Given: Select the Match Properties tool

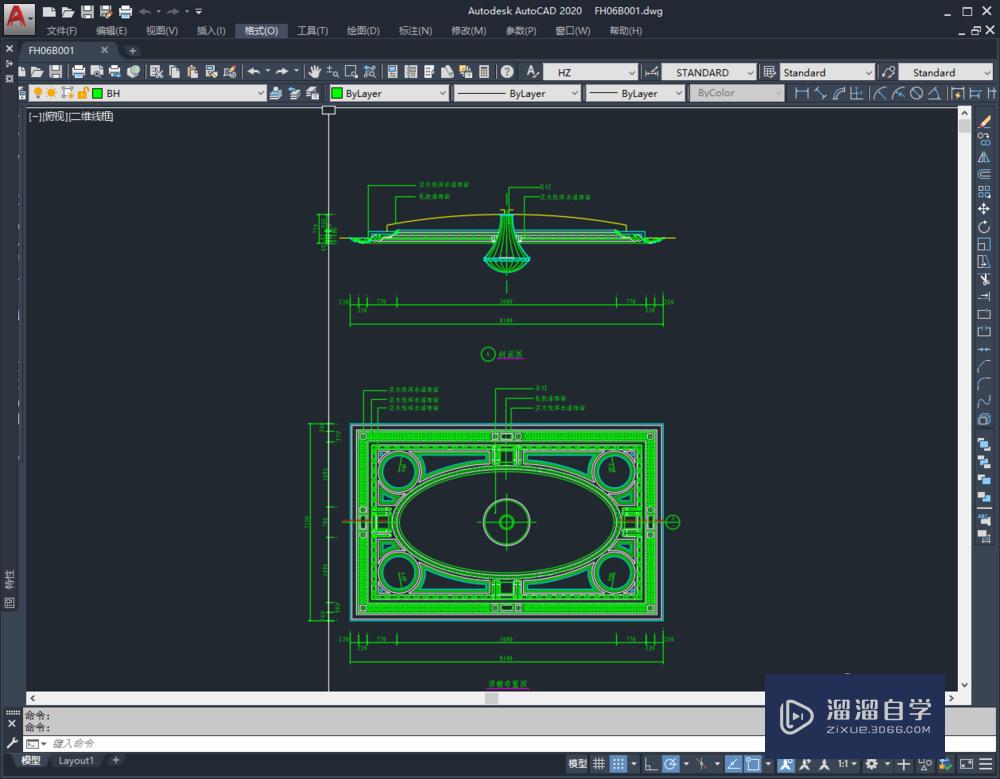Looking at the screenshot, I should [x=210, y=73].
